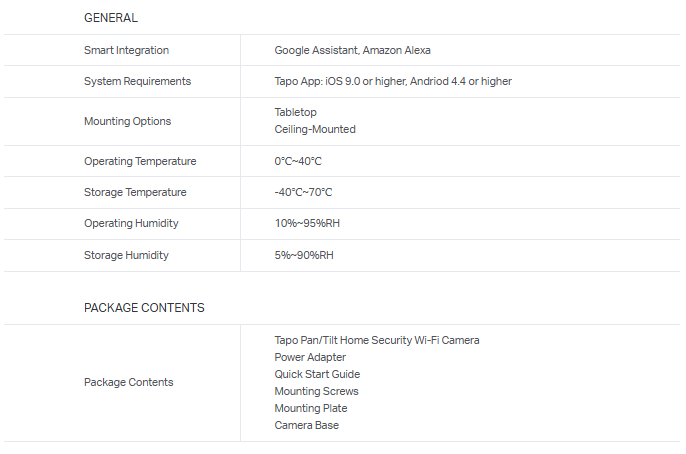Click the Tapo Pan/Tilt Home Security Camera line
Viewport: 686px width, 454px height.
(x=376, y=340)
